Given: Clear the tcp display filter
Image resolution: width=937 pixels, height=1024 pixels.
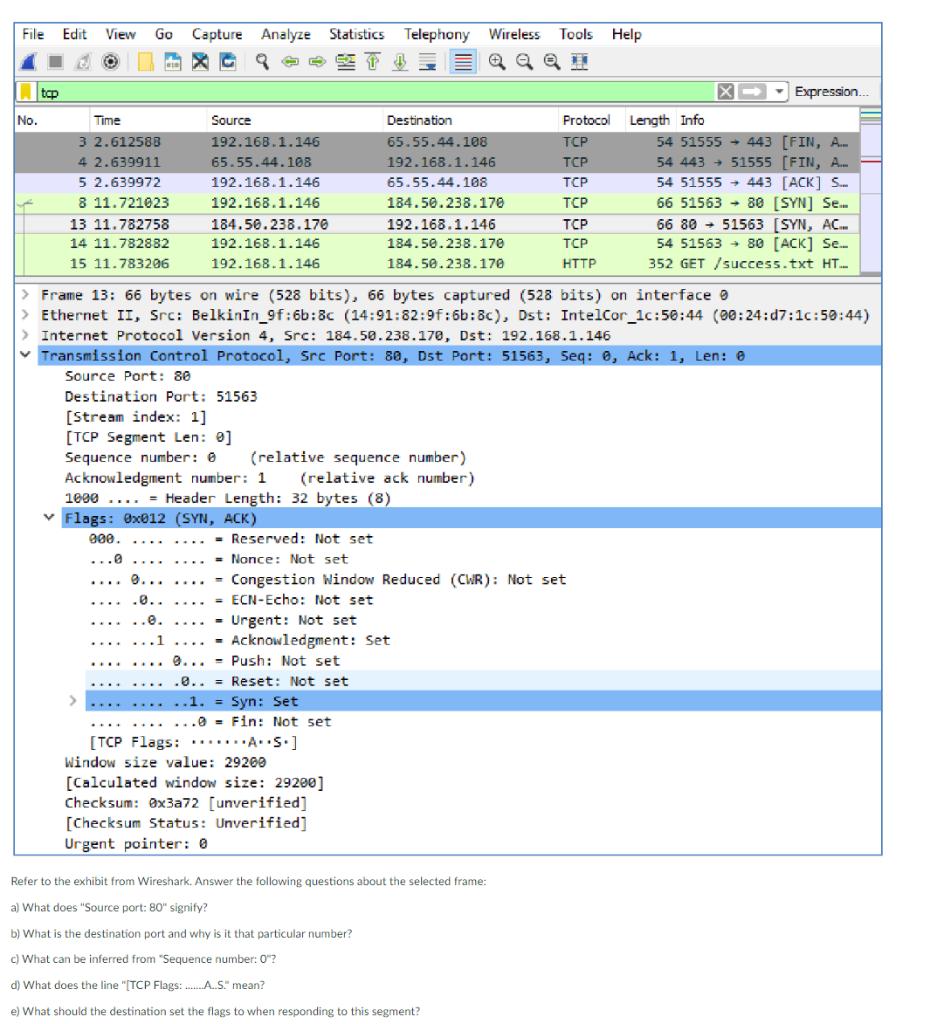Looking at the screenshot, I should tap(727, 92).
